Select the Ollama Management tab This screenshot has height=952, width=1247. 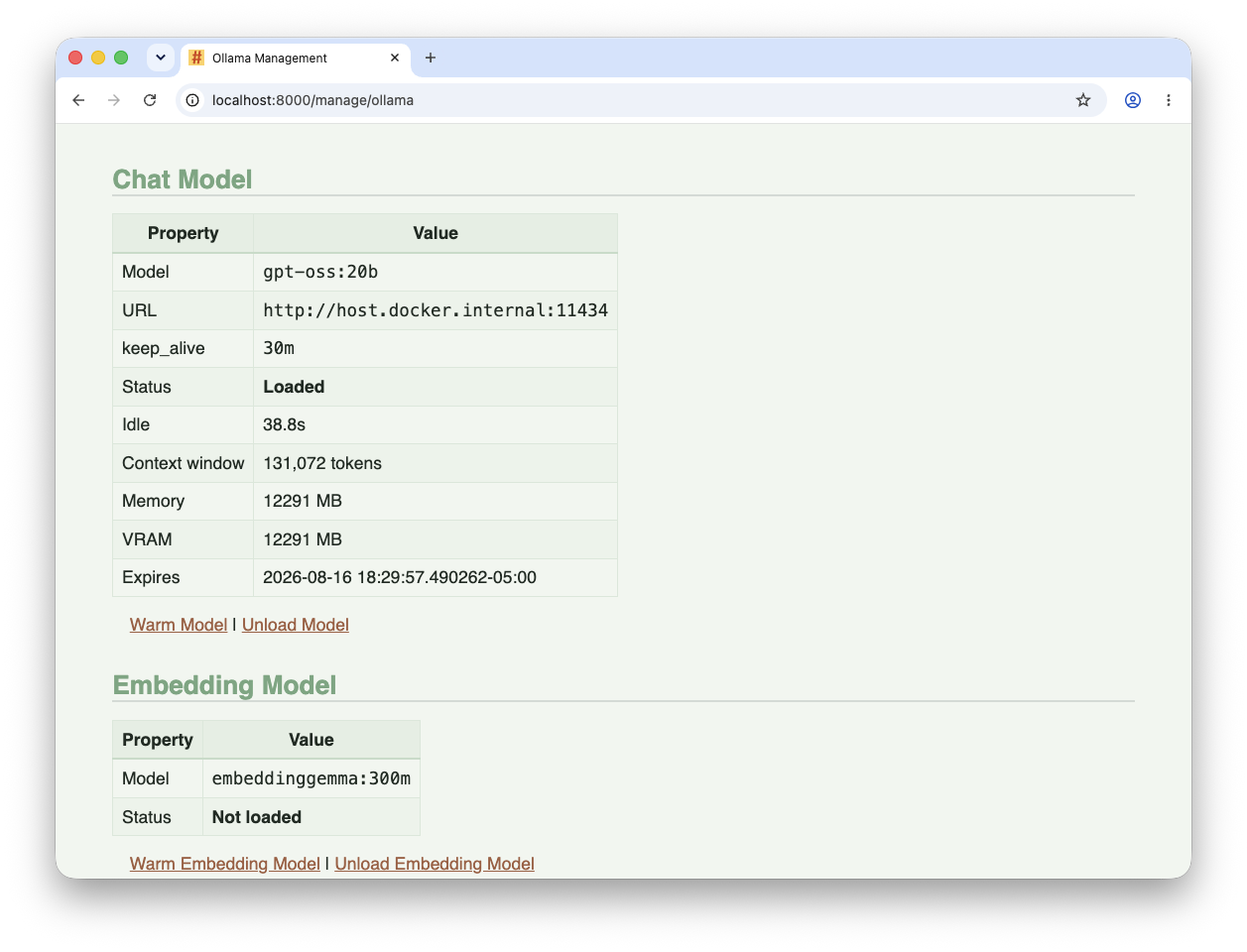[295, 58]
